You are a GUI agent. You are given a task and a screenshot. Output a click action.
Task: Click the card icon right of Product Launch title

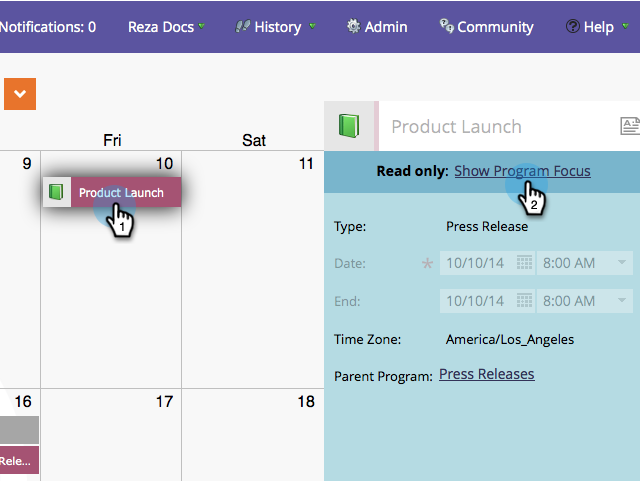click(x=630, y=126)
